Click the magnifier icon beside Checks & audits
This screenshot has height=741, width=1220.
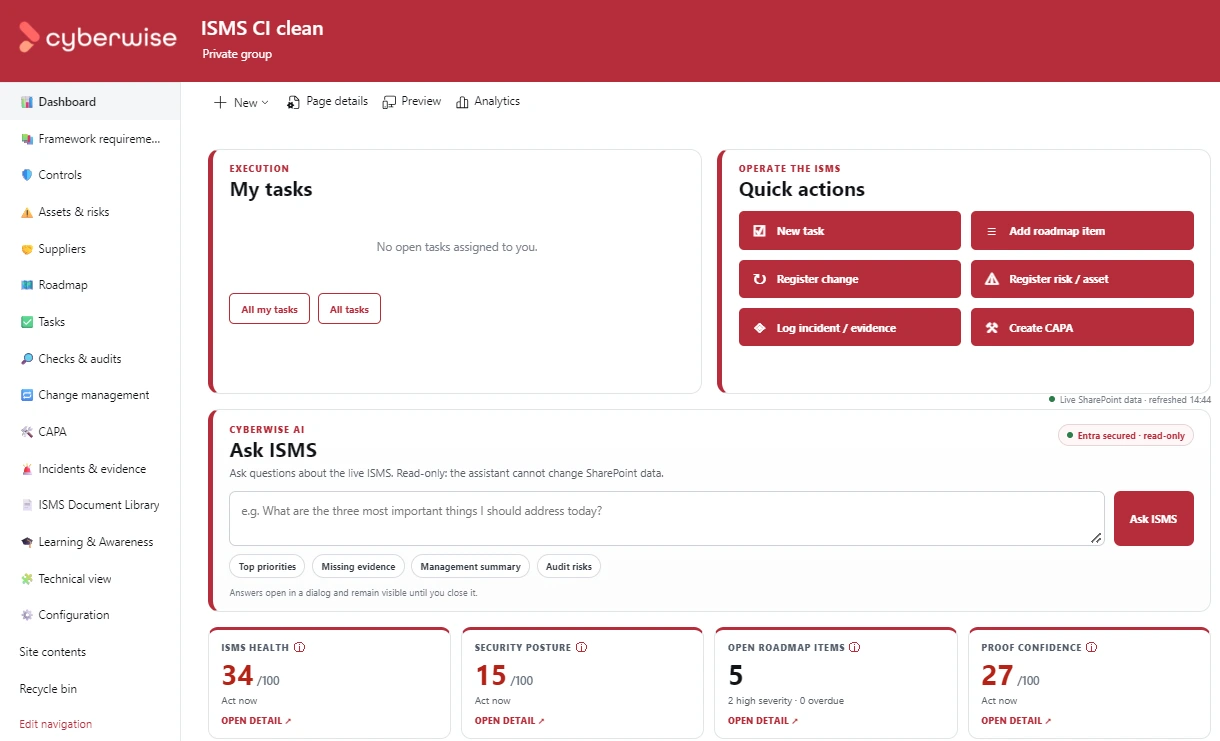coord(27,359)
